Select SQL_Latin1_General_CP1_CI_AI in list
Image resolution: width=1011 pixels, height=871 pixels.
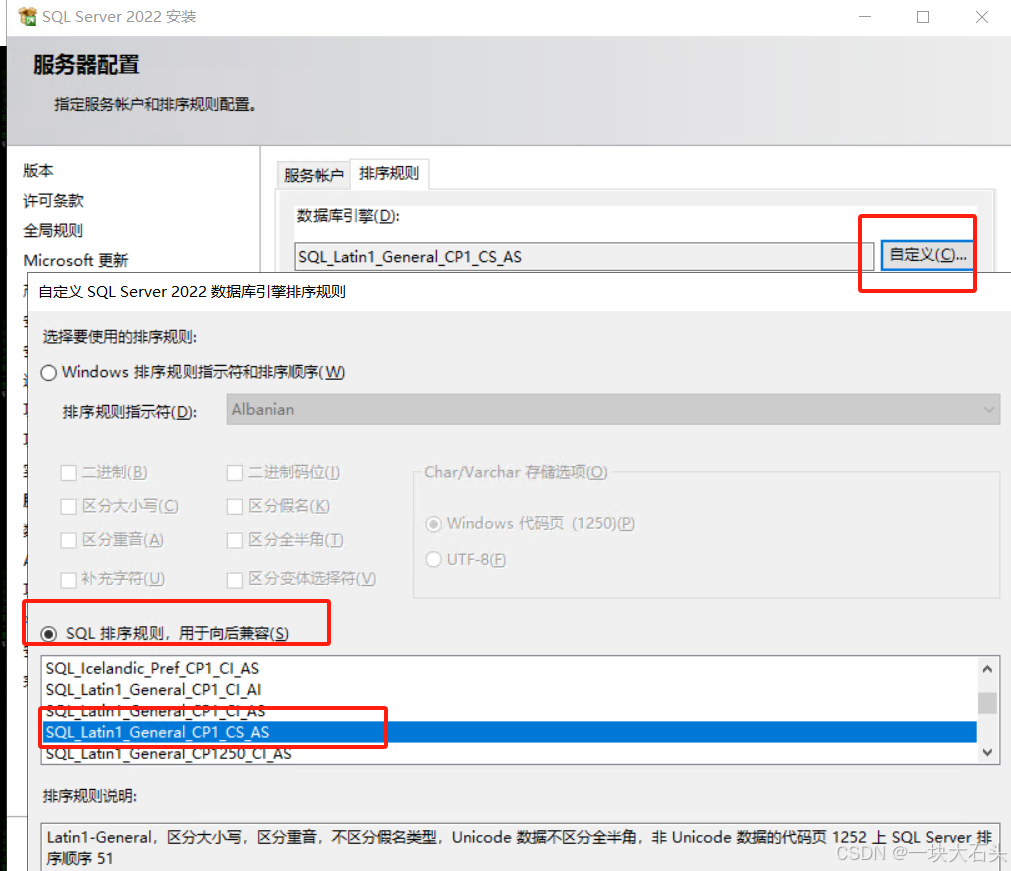coord(509,690)
